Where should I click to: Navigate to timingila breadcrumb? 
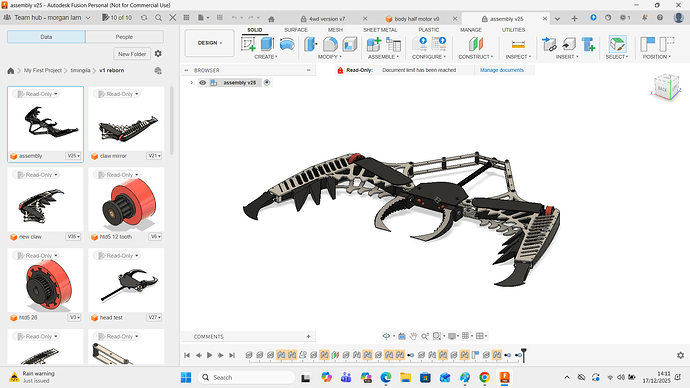click(80, 70)
